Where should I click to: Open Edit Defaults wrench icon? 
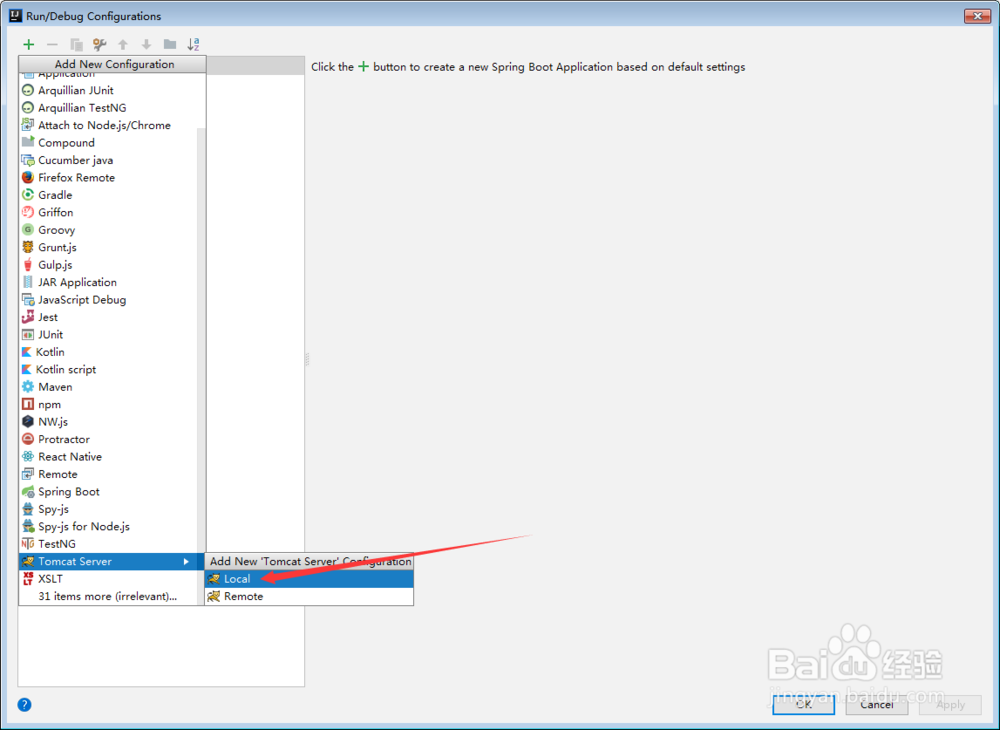(99, 45)
